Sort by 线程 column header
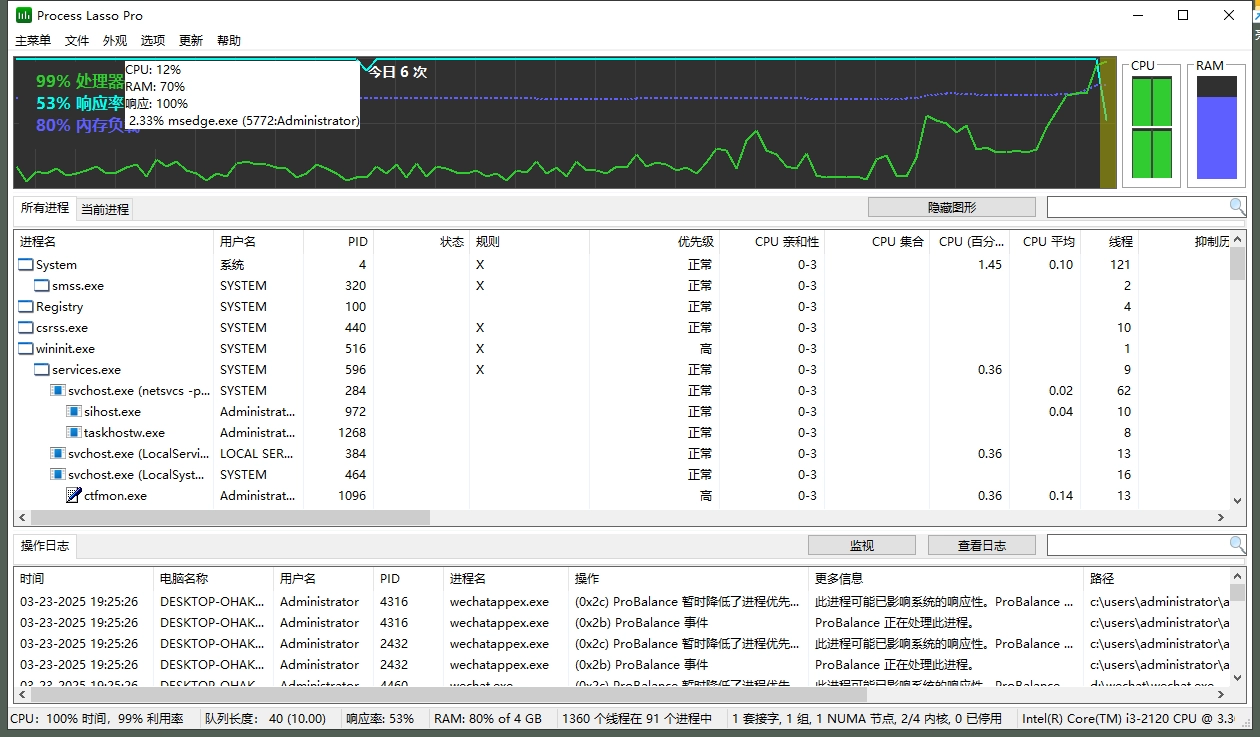 pyautogui.click(x=1108, y=241)
